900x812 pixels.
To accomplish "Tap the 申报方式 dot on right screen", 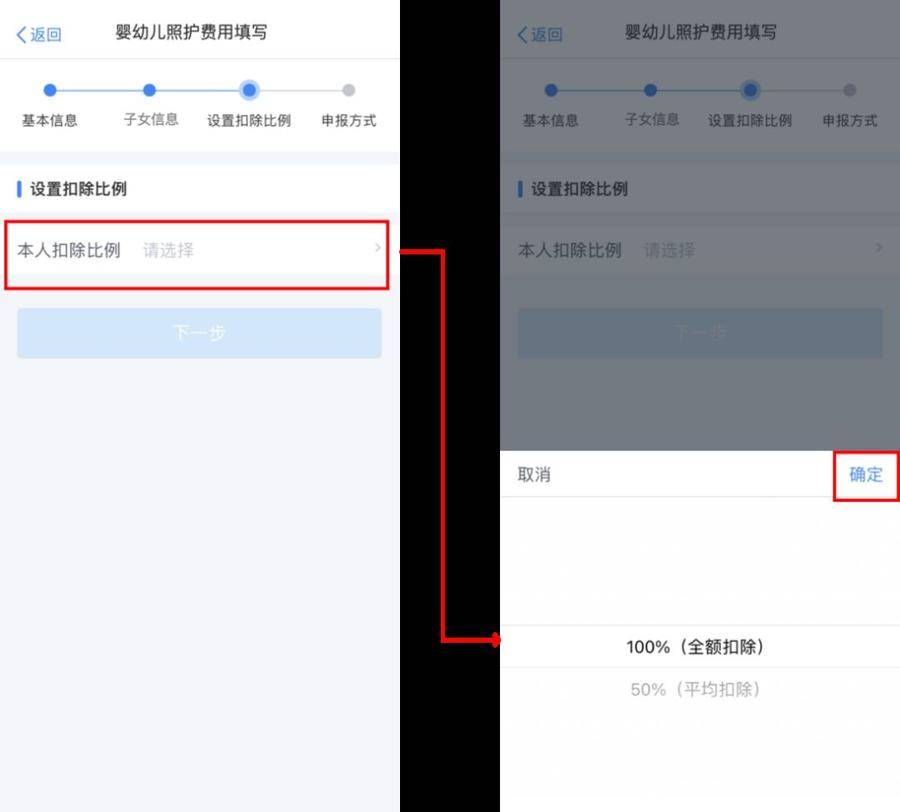I will tap(849, 89).
